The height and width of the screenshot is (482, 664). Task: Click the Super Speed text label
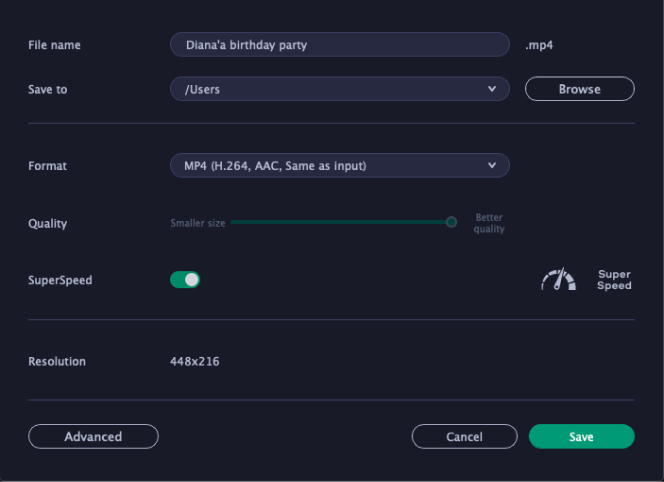click(614, 280)
